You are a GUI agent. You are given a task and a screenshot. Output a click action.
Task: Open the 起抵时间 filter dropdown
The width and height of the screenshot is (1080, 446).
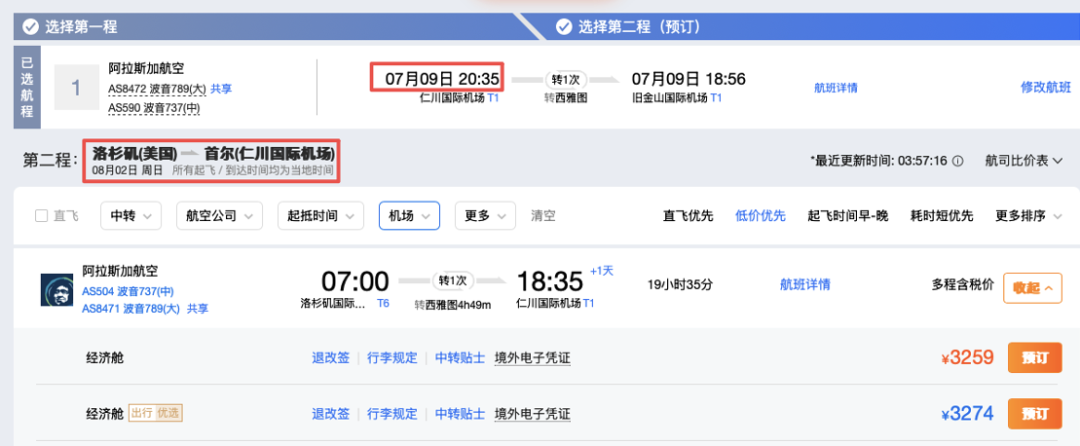[320, 215]
